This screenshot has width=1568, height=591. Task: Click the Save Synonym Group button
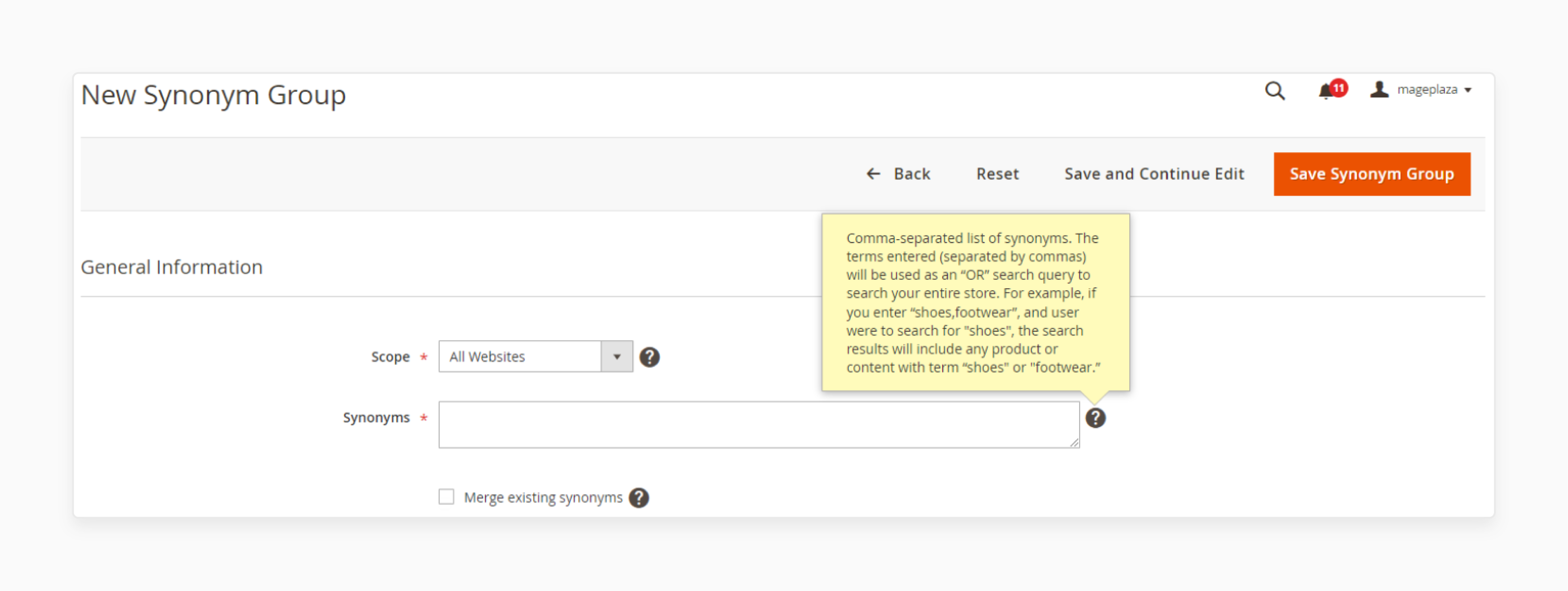tap(1371, 174)
